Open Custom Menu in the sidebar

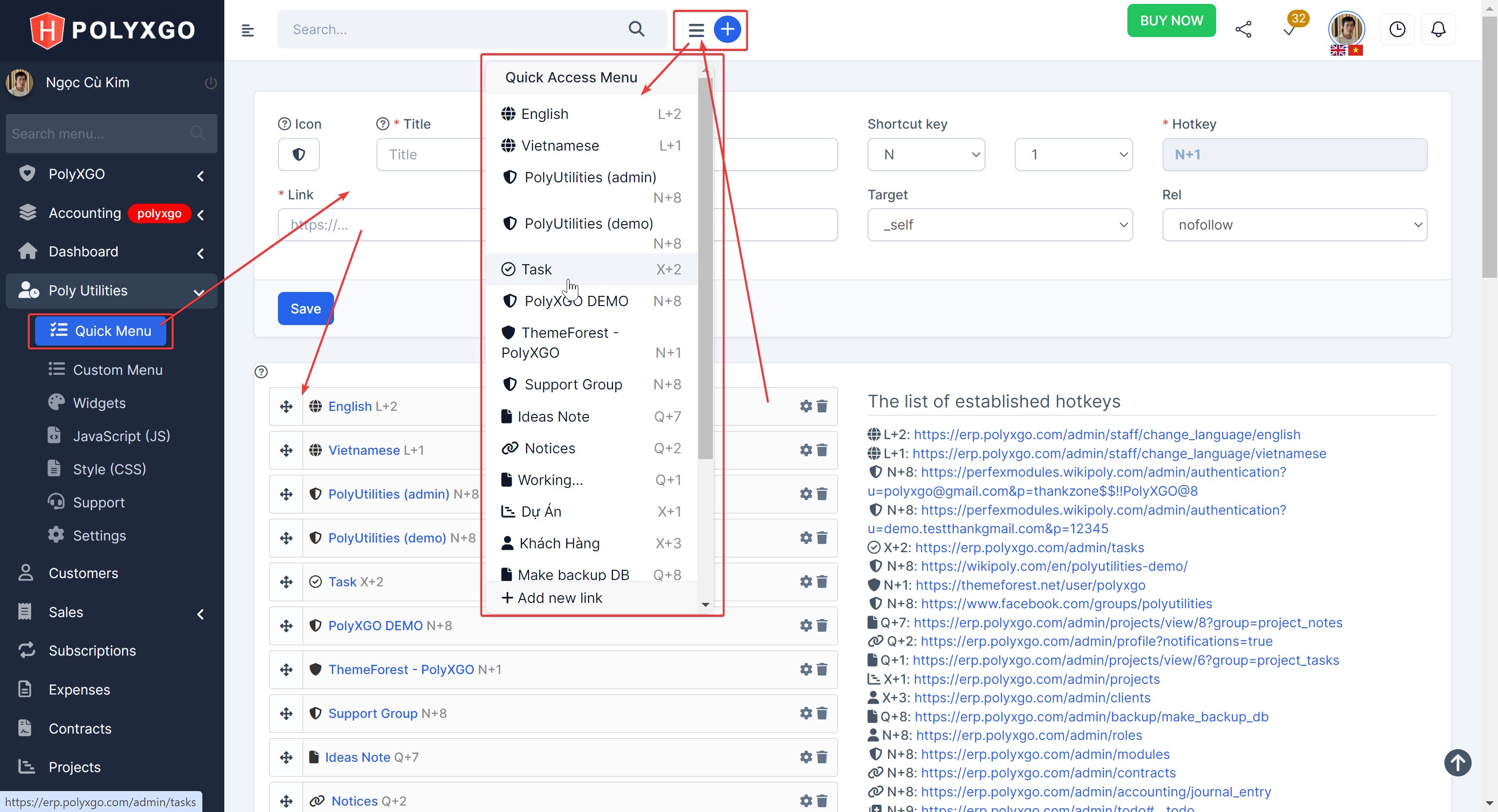[118, 369]
